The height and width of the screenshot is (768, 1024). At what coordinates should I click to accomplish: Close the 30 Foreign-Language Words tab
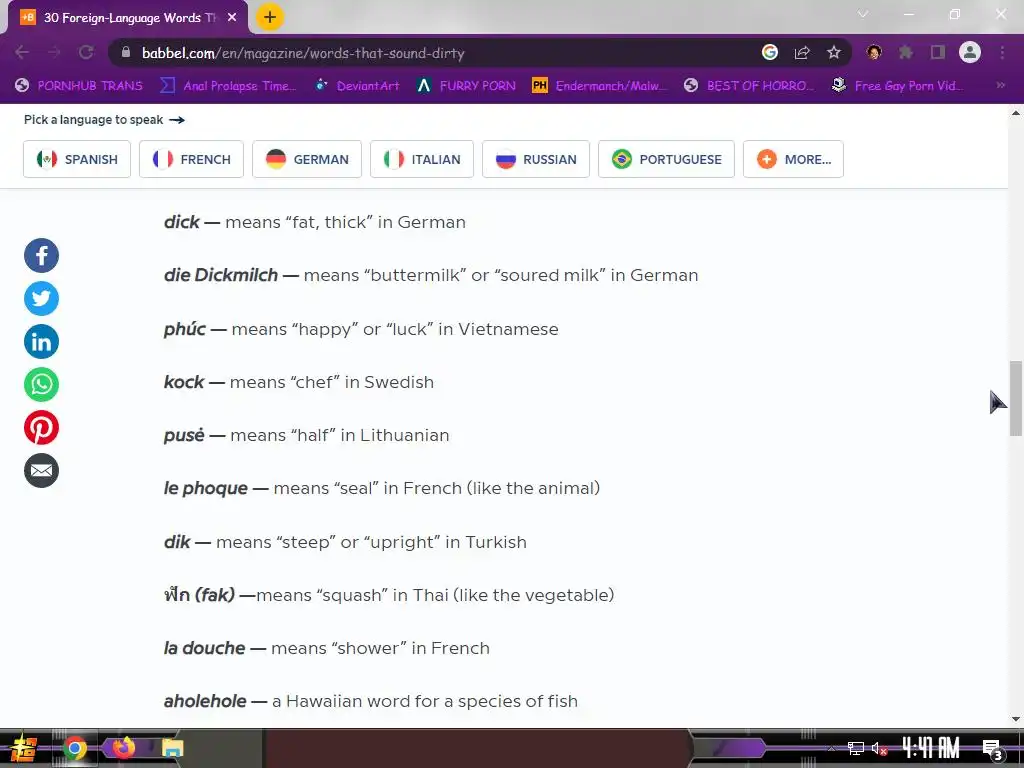(x=232, y=18)
